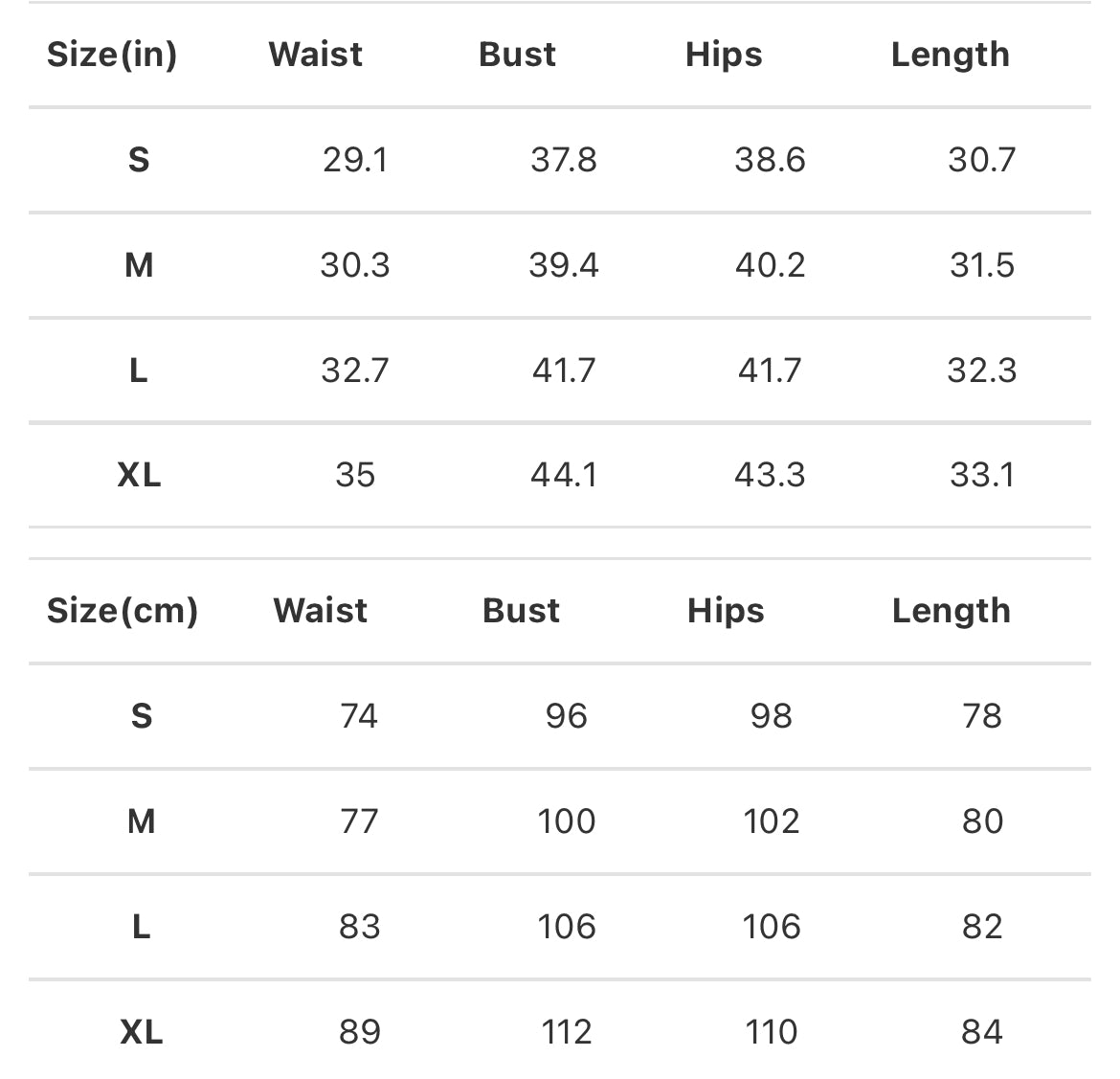The image size is (1120, 1079).
Task: Select waist value 74
Action: [x=359, y=716]
